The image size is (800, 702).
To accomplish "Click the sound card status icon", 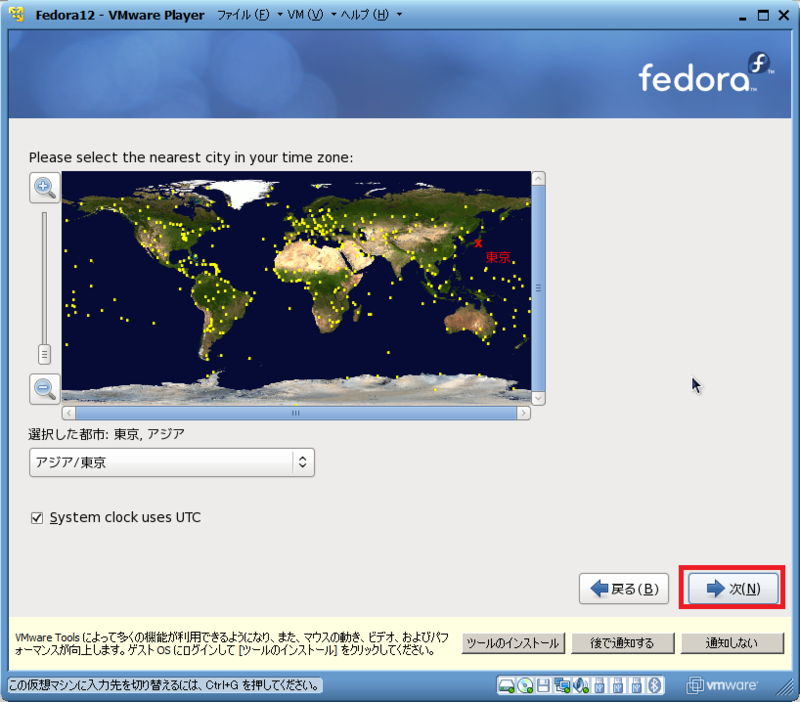I will pyautogui.click(x=581, y=685).
